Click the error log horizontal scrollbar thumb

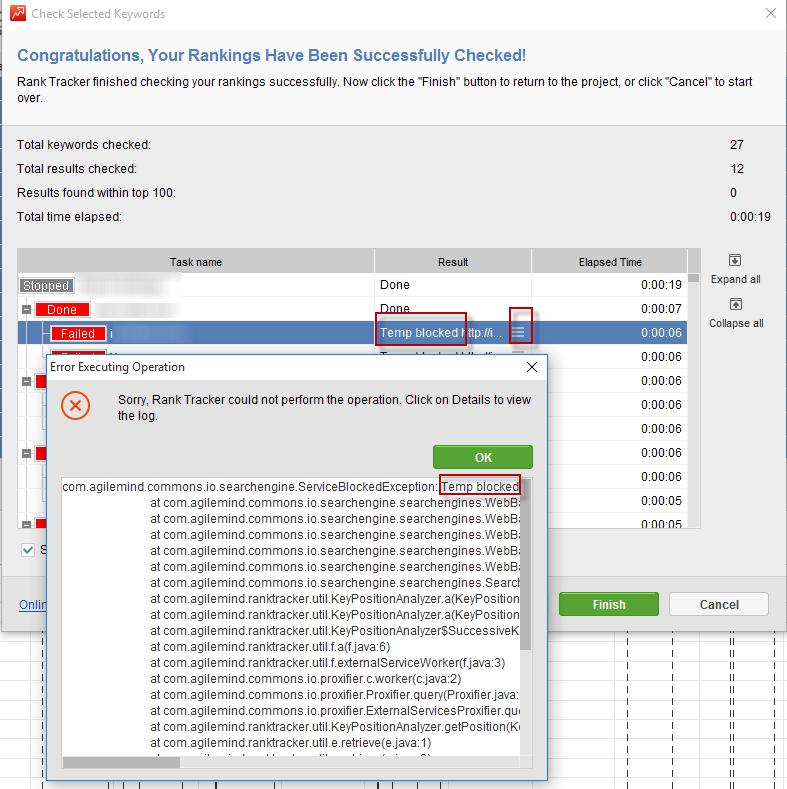coord(121,762)
